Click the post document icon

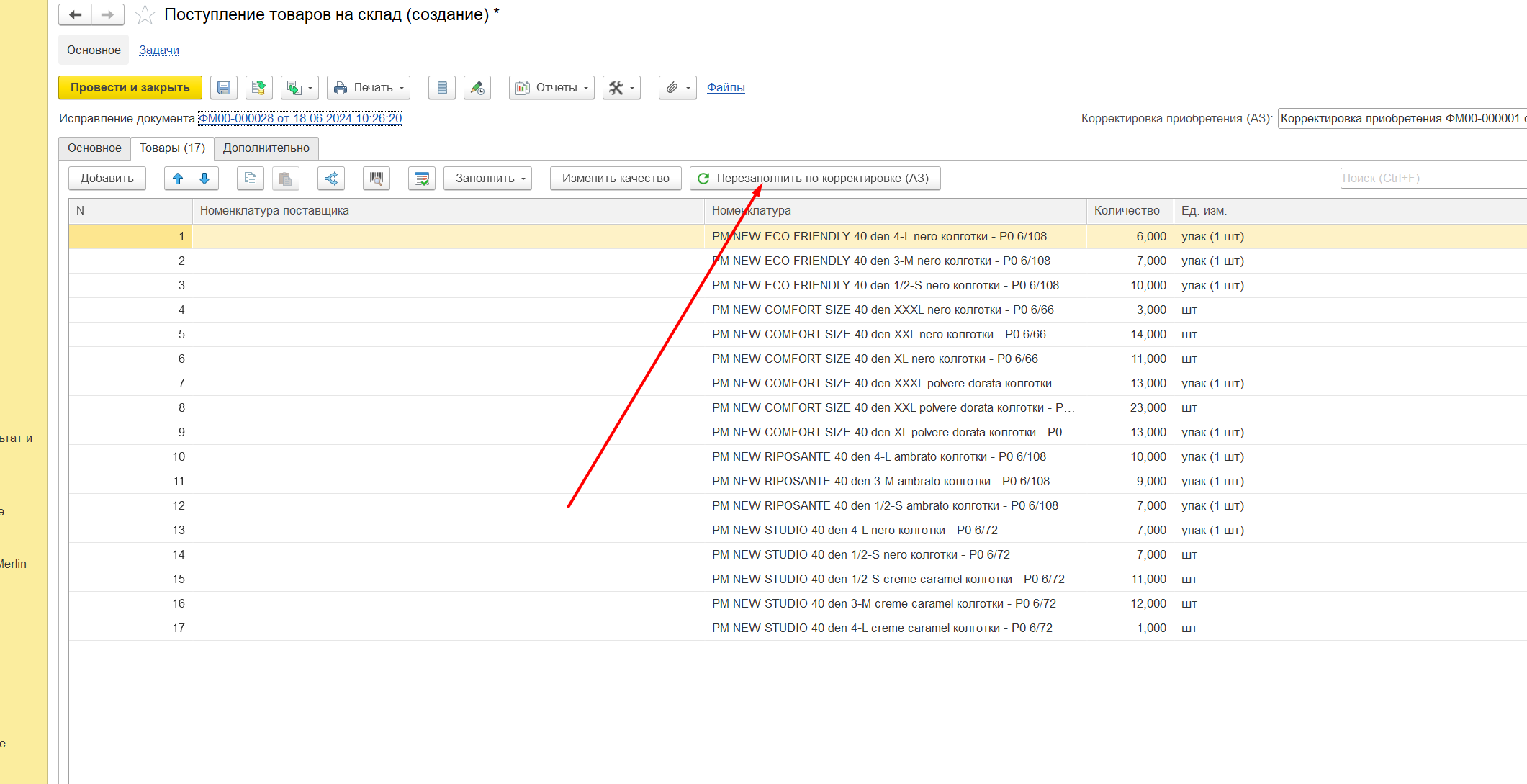pos(258,88)
